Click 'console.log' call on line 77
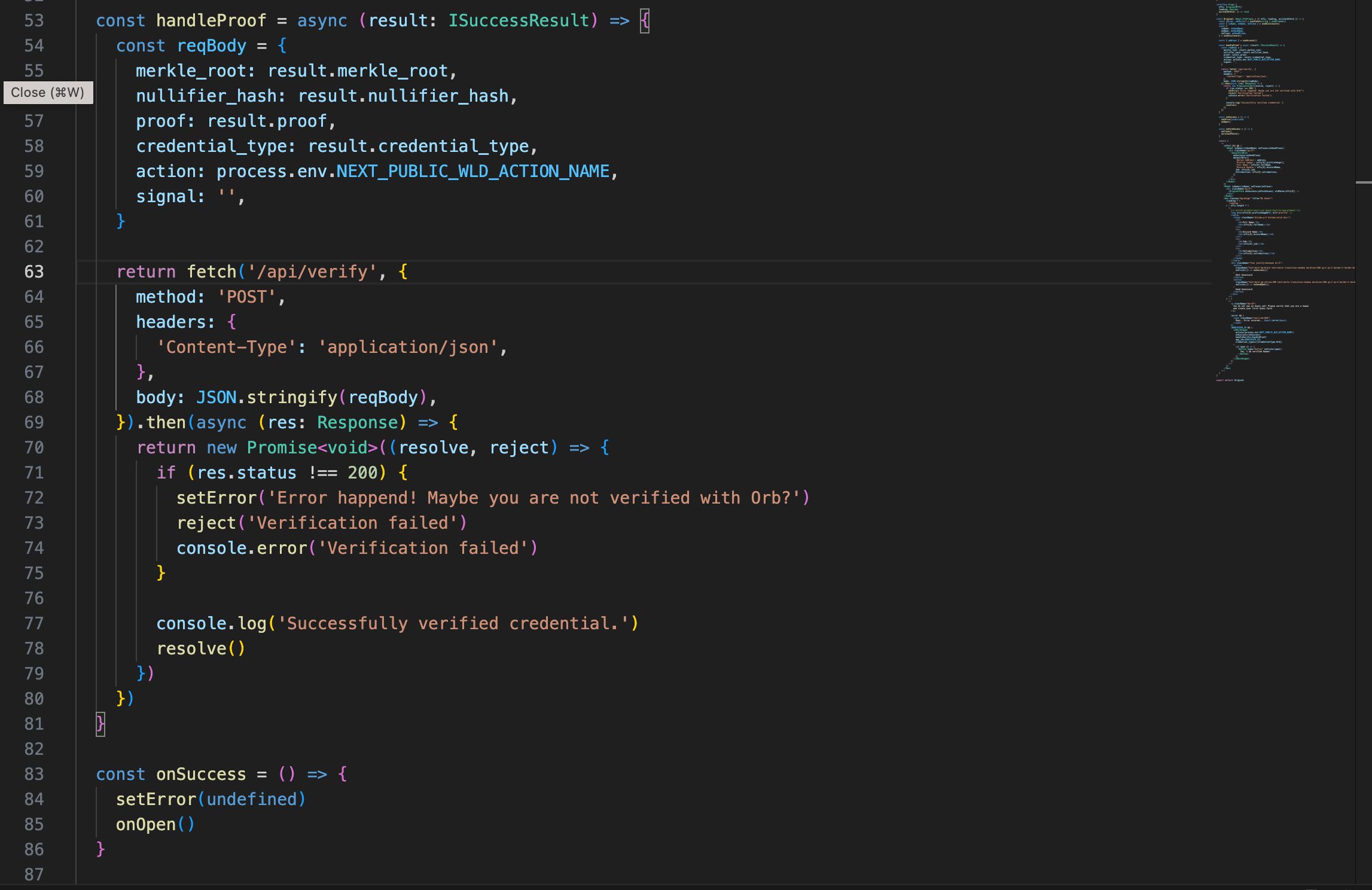The width and height of the screenshot is (1372, 890). [212, 623]
